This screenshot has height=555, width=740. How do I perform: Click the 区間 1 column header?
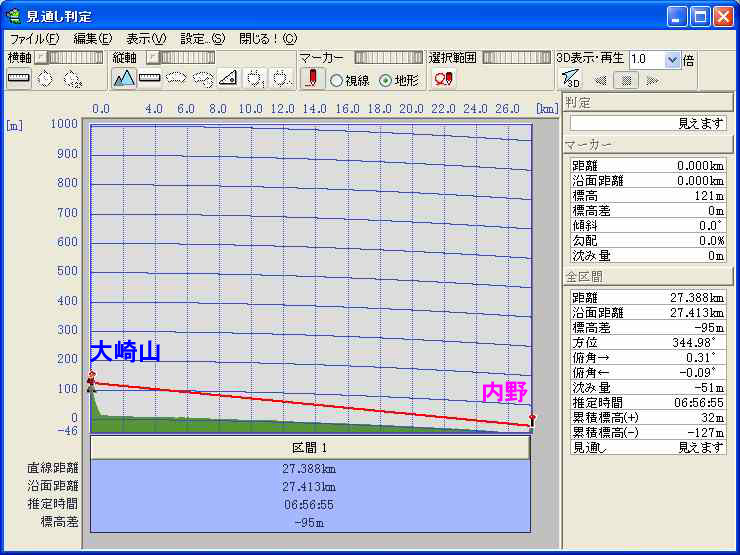[310, 447]
